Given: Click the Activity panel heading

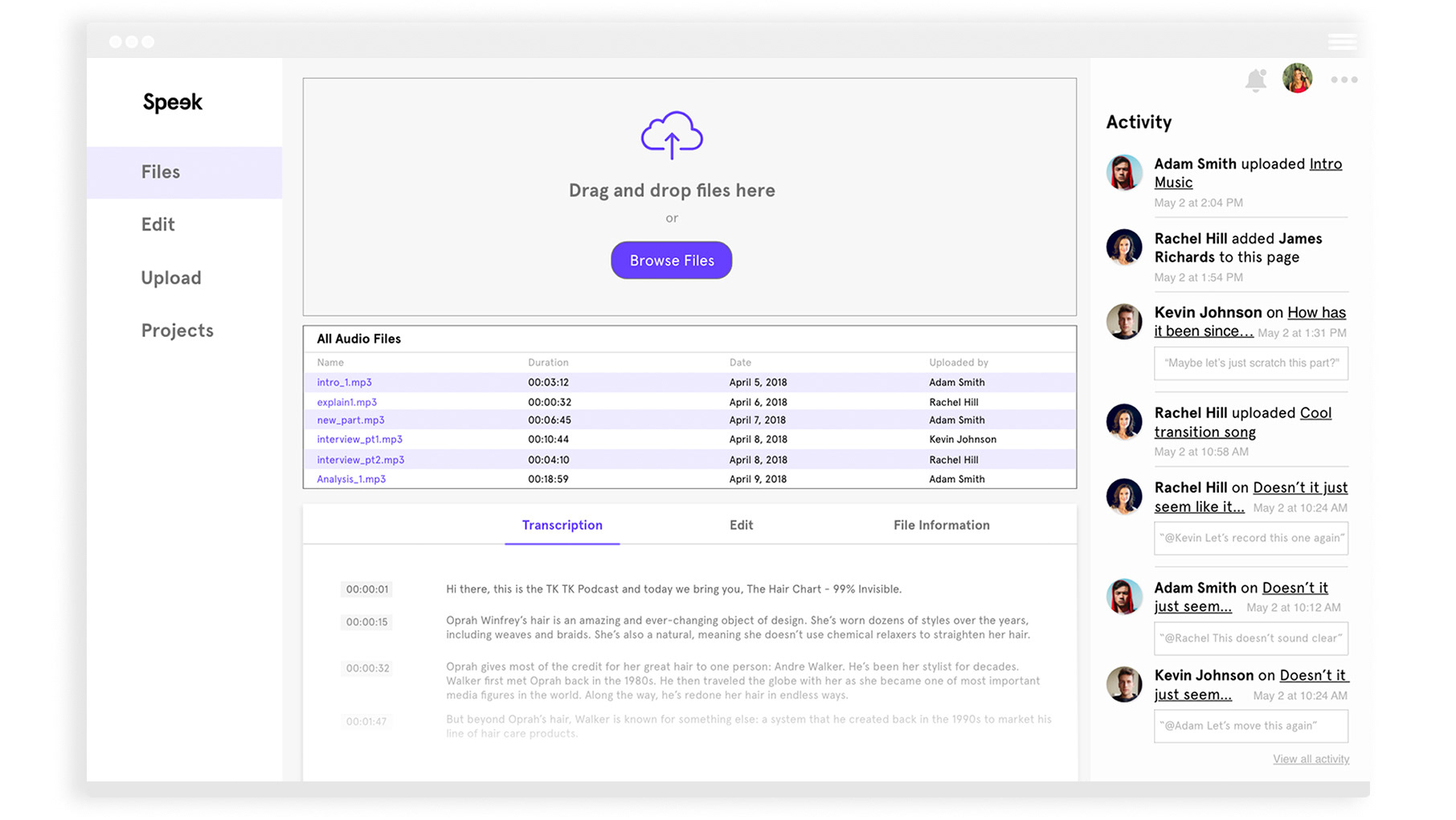Looking at the screenshot, I should (1139, 122).
